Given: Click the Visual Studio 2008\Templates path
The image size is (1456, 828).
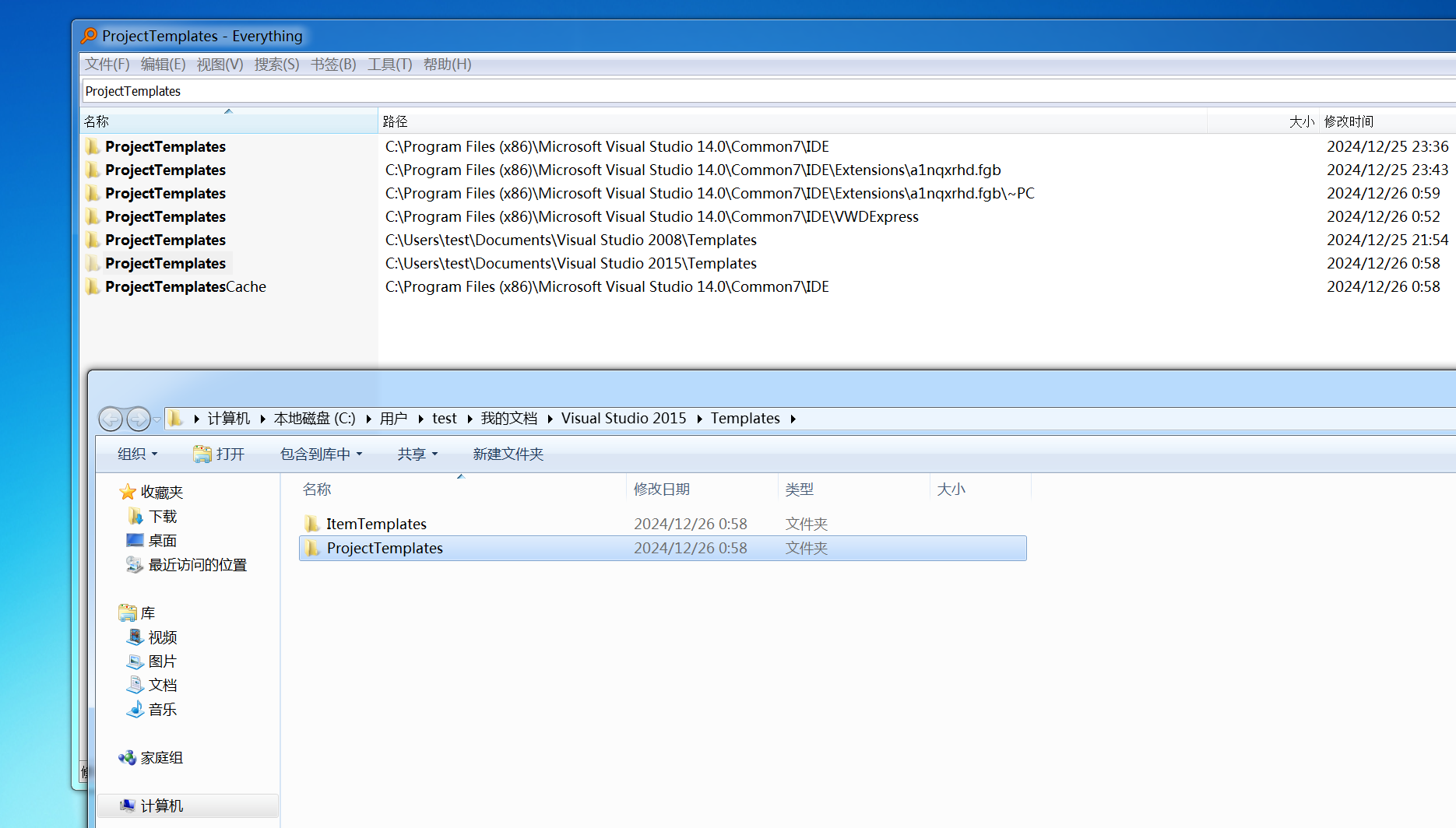Looking at the screenshot, I should point(571,240).
